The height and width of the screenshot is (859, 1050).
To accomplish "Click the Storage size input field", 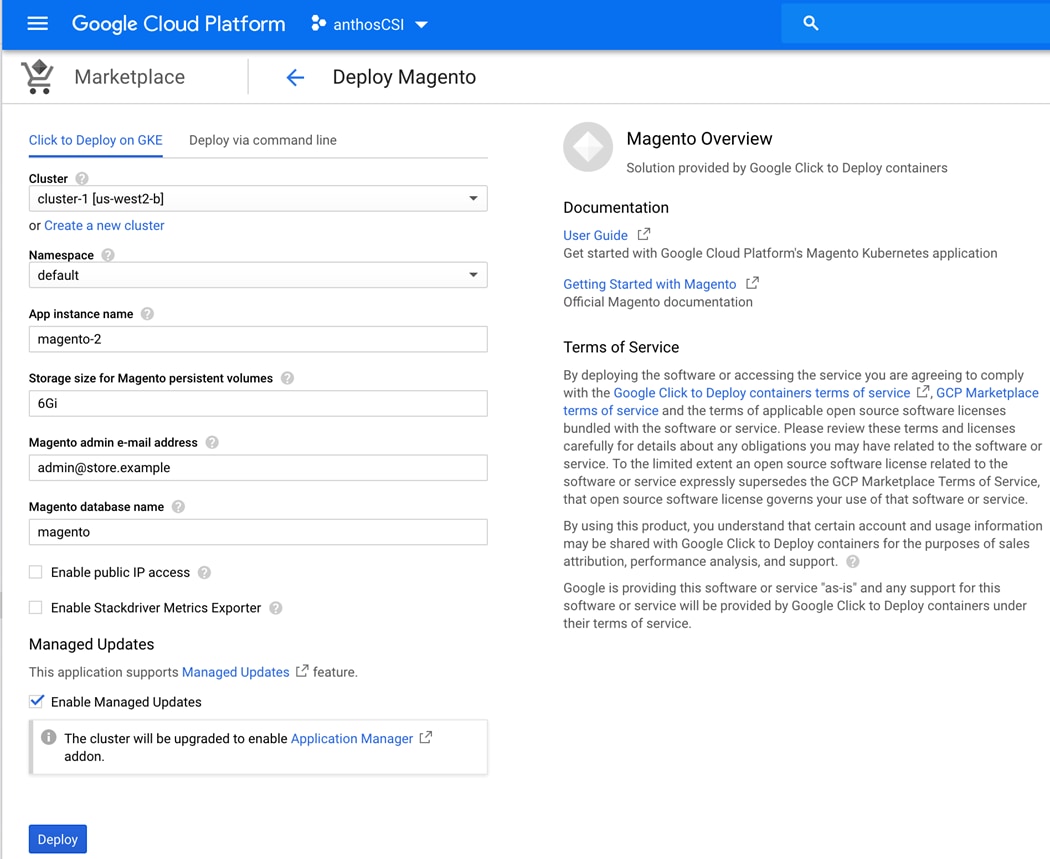I will tap(258, 404).
